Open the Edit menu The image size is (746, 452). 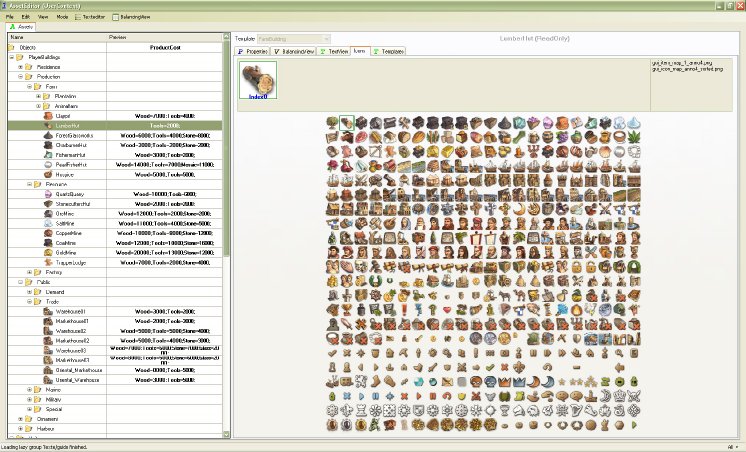point(26,17)
